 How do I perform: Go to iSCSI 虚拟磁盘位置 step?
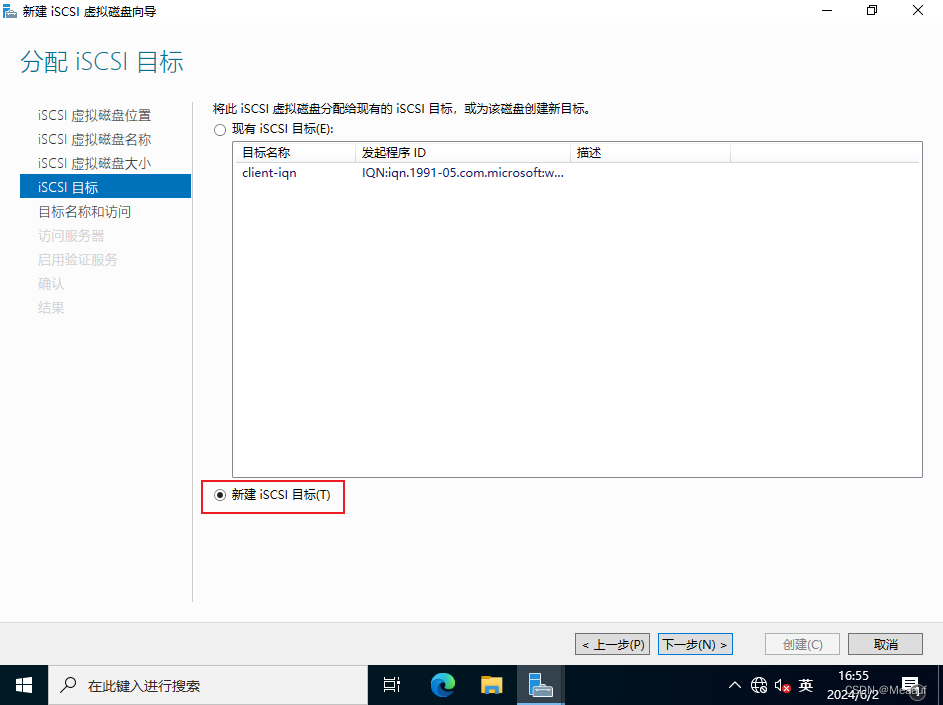point(94,115)
